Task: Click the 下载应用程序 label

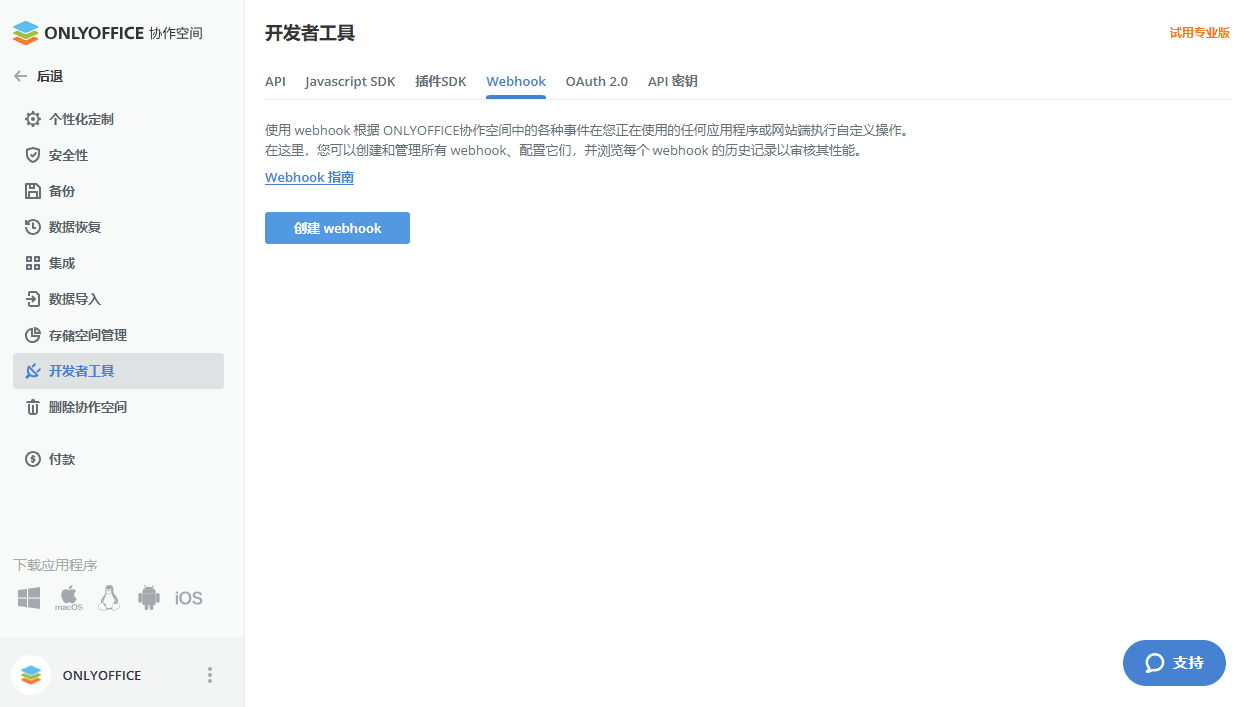Action: click(x=55, y=565)
